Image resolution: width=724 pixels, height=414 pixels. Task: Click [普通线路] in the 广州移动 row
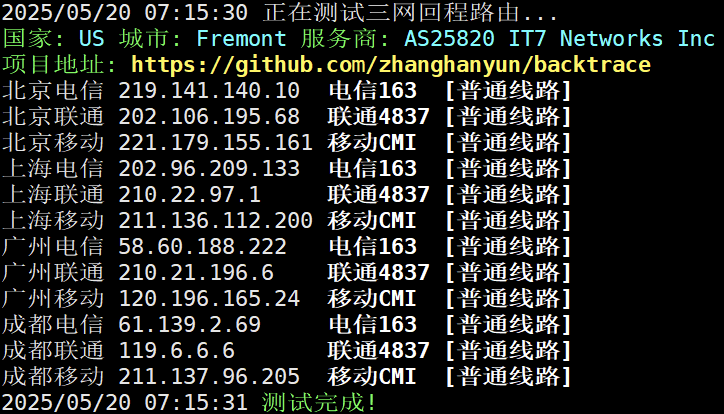click(x=508, y=299)
